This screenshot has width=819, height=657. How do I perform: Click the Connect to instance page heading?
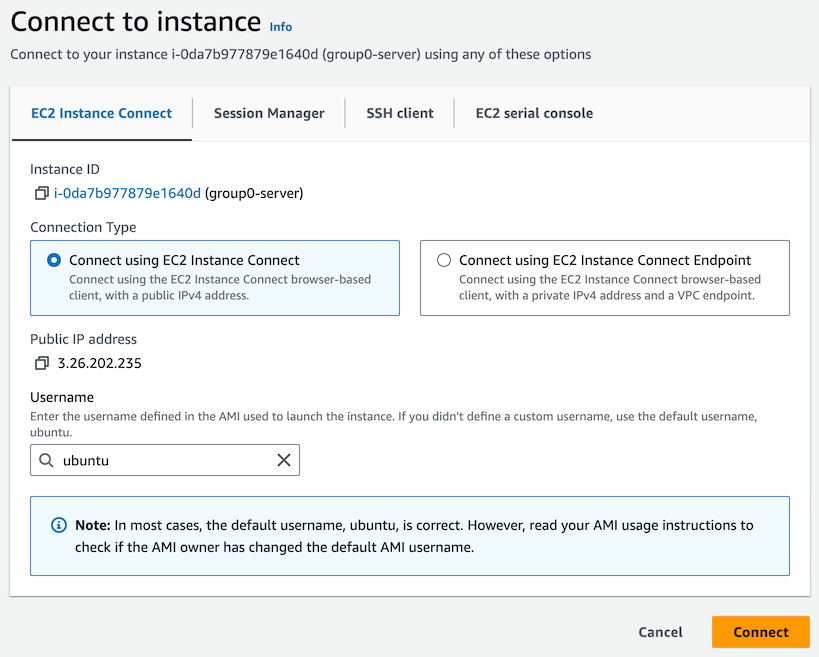(135, 22)
